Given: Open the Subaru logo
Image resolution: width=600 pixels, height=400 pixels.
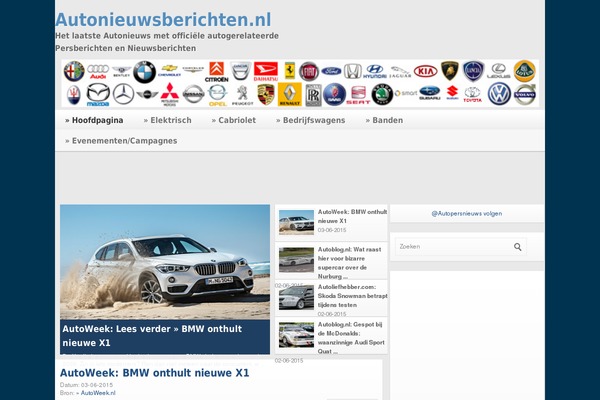Looking at the screenshot, I should 429,93.
